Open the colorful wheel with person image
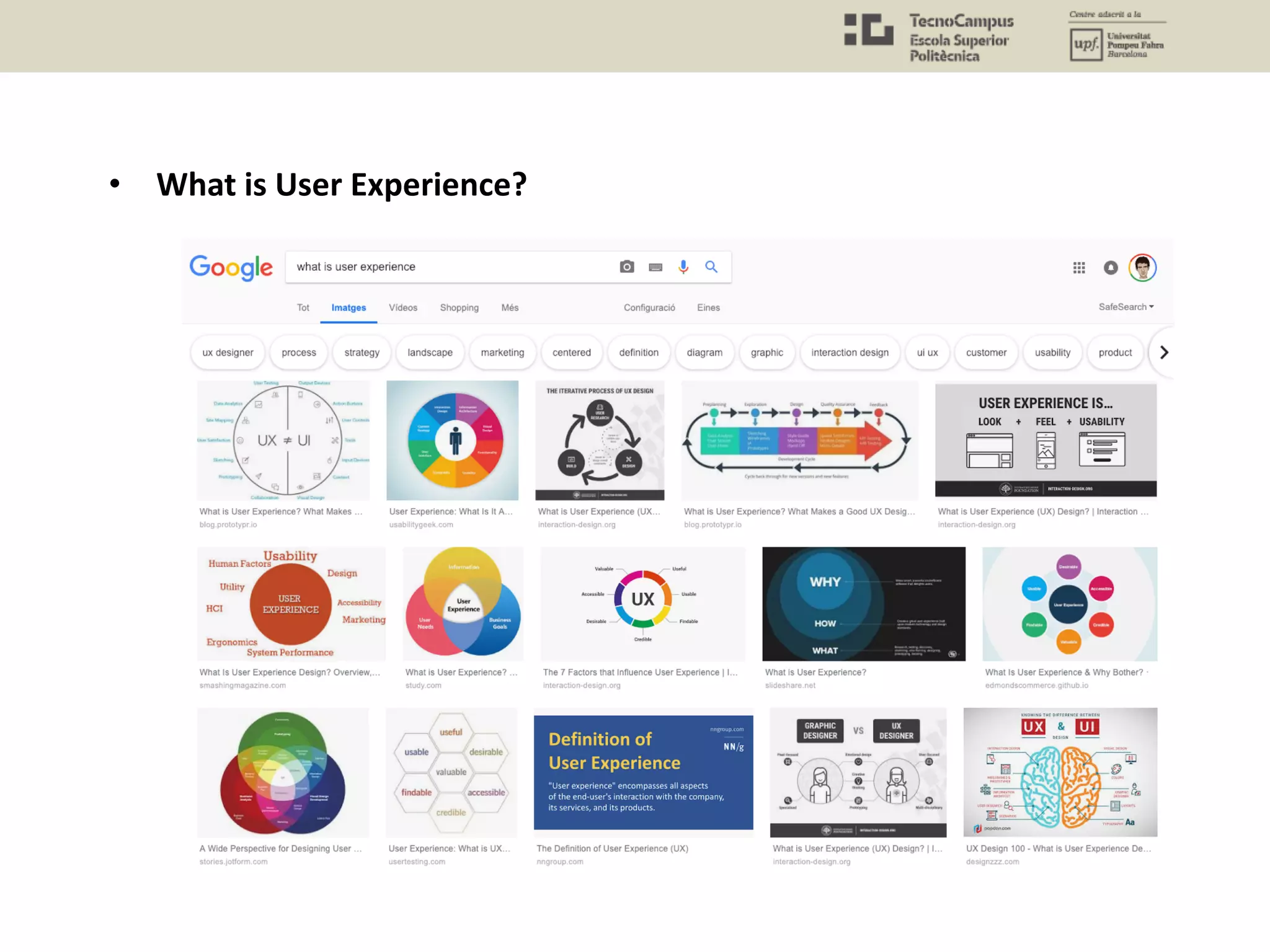The image size is (1270, 952). pos(452,440)
